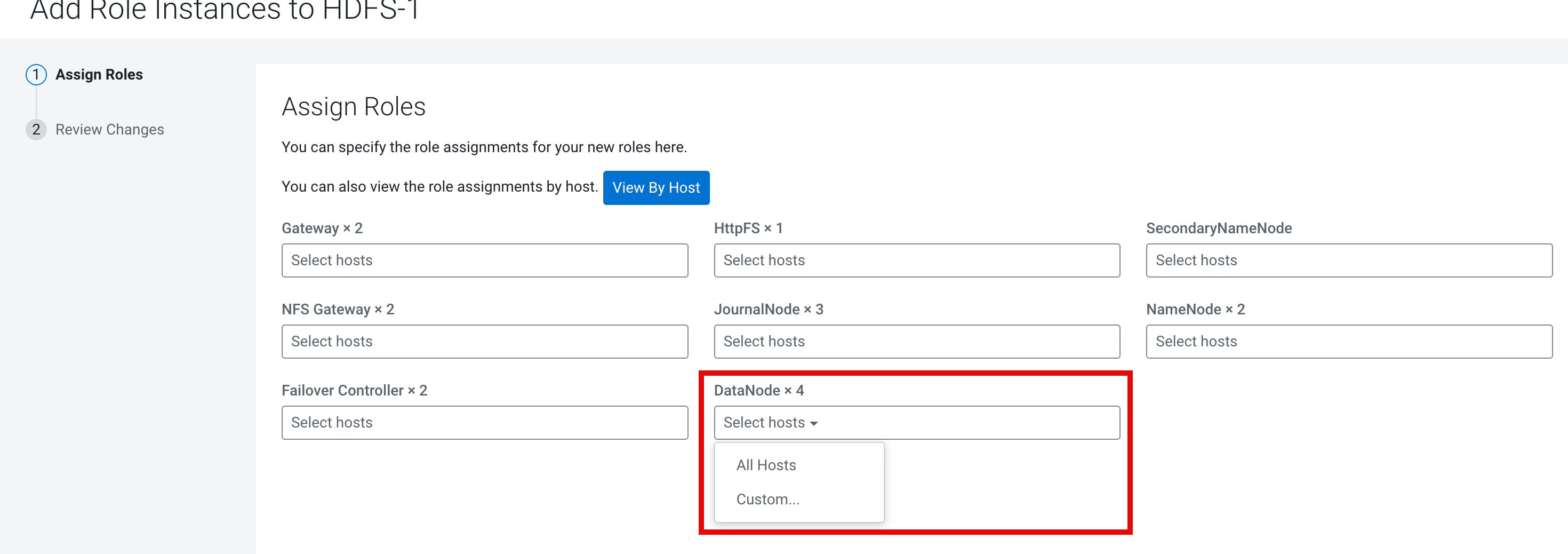Click the JournalNode × 3 label
The height and width of the screenshot is (554, 1568).
point(768,309)
